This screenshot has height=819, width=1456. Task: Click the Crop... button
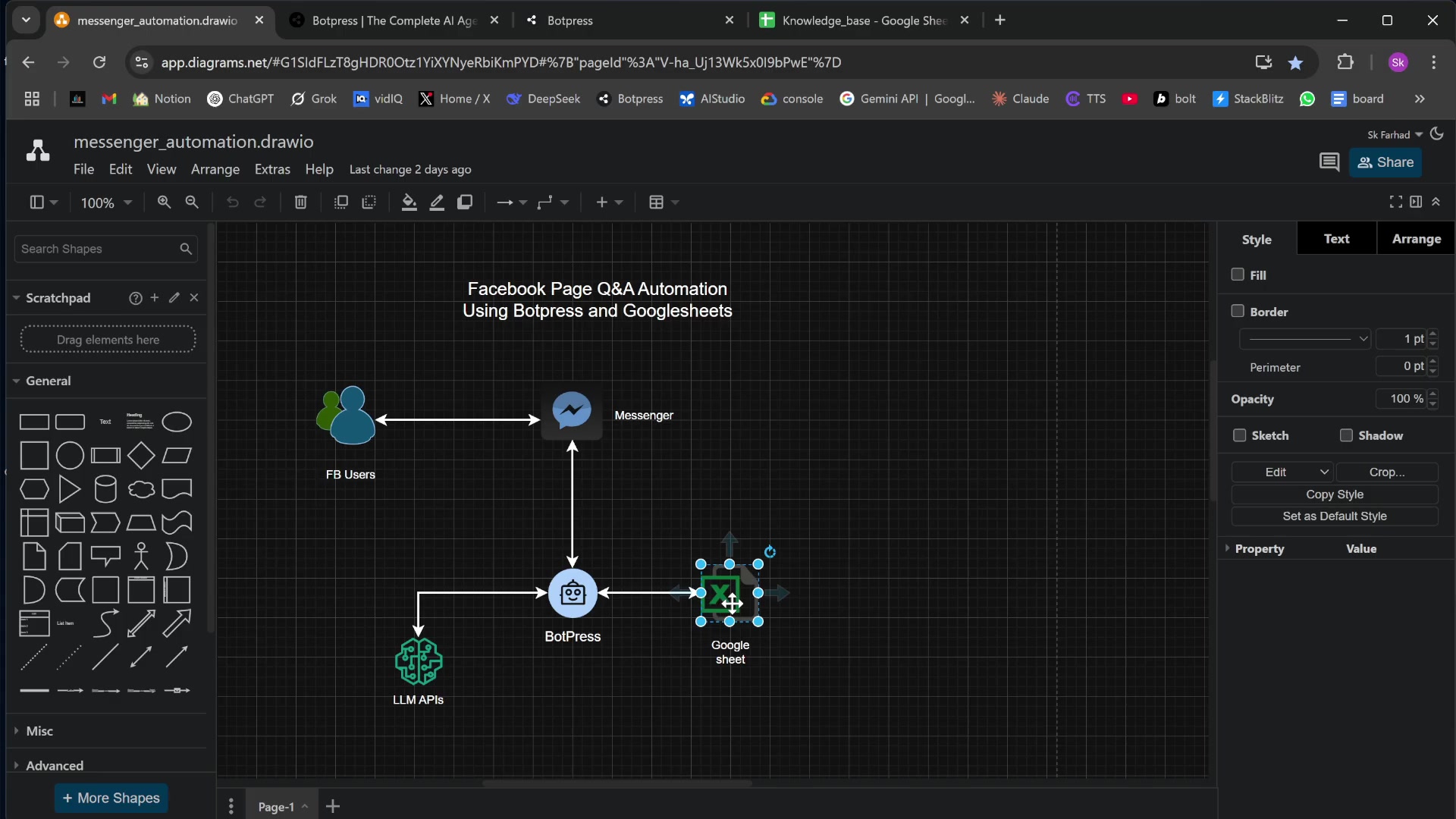click(x=1387, y=472)
